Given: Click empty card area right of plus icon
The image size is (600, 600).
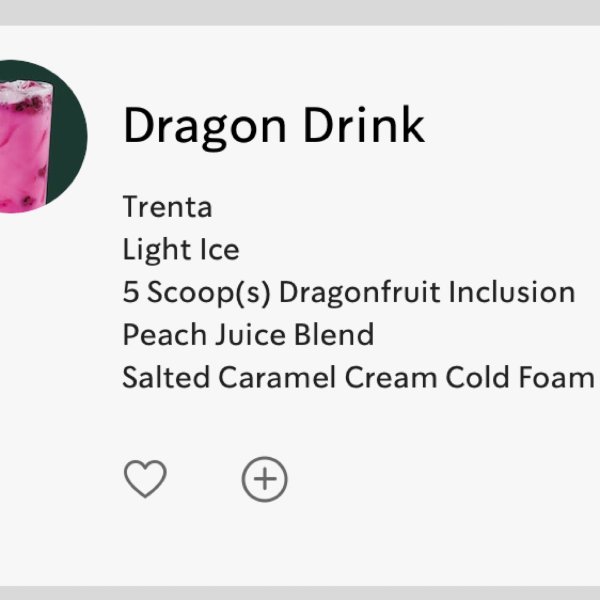Looking at the screenshot, I should [440, 479].
